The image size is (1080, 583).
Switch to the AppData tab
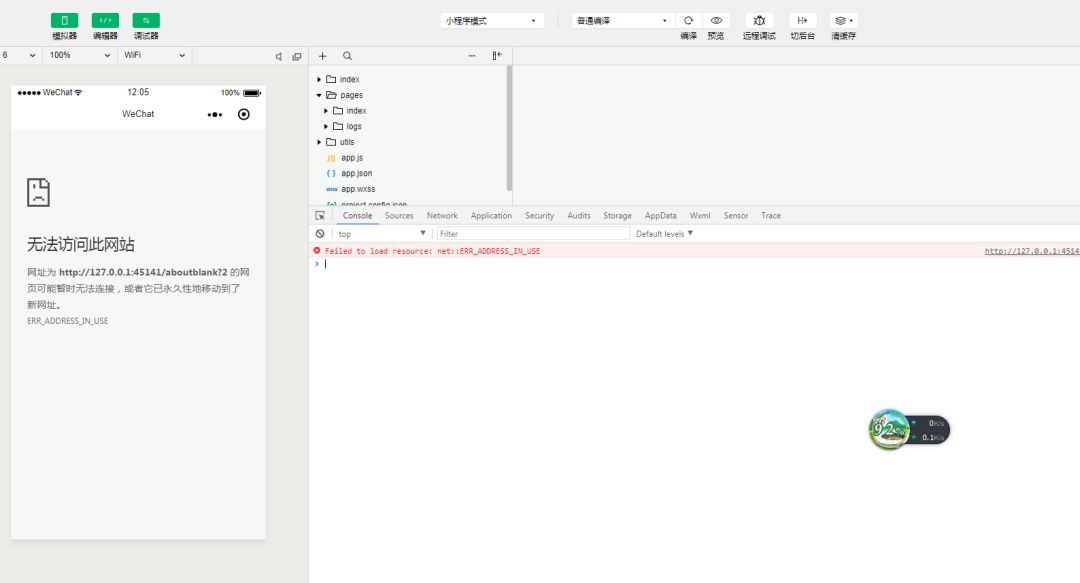click(x=661, y=216)
